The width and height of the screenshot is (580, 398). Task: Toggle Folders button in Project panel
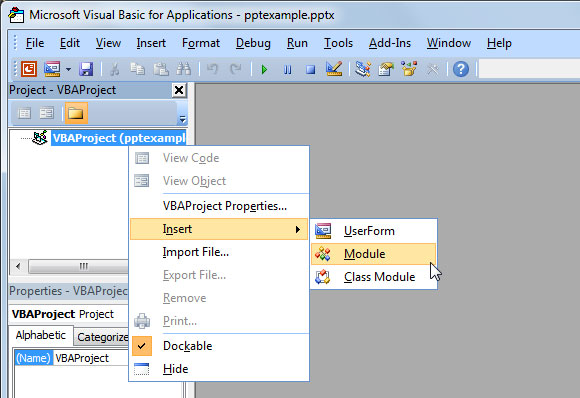click(x=76, y=113)
